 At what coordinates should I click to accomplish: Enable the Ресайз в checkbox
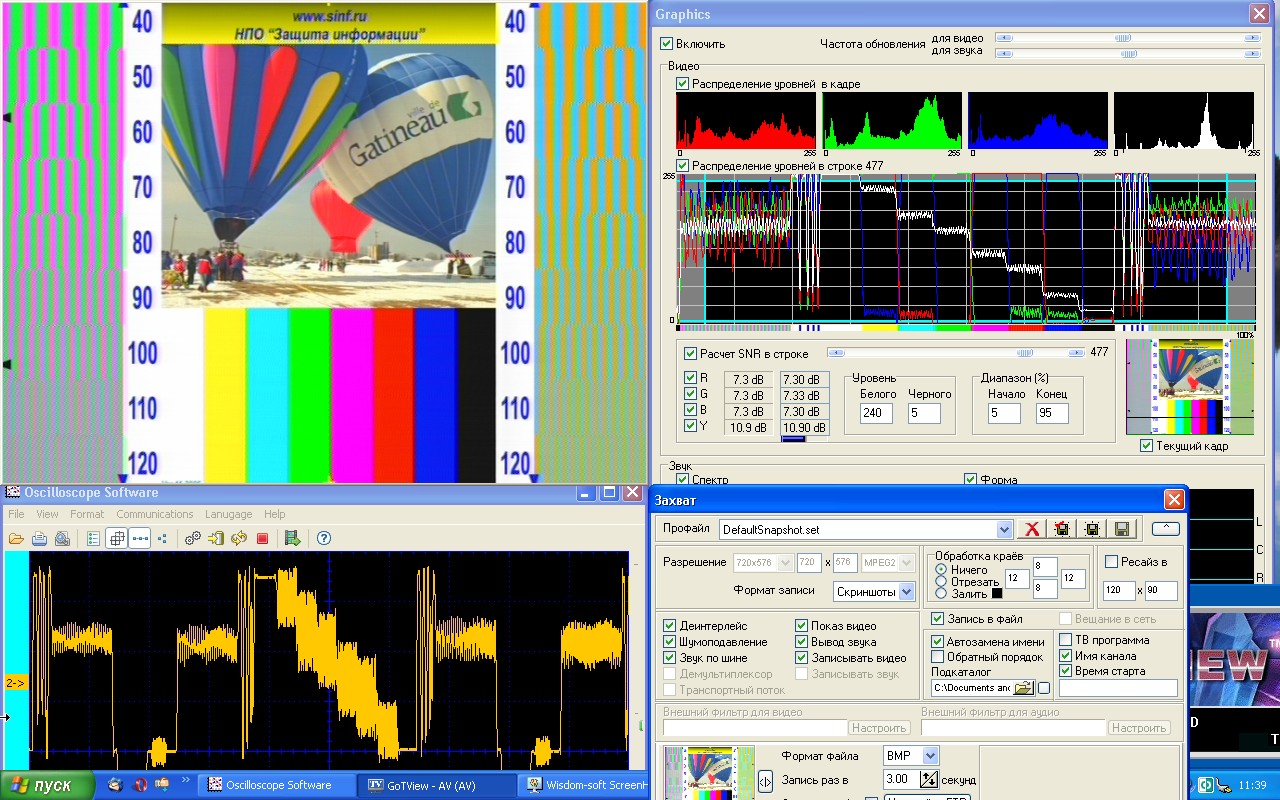[x=1111, y=562]
